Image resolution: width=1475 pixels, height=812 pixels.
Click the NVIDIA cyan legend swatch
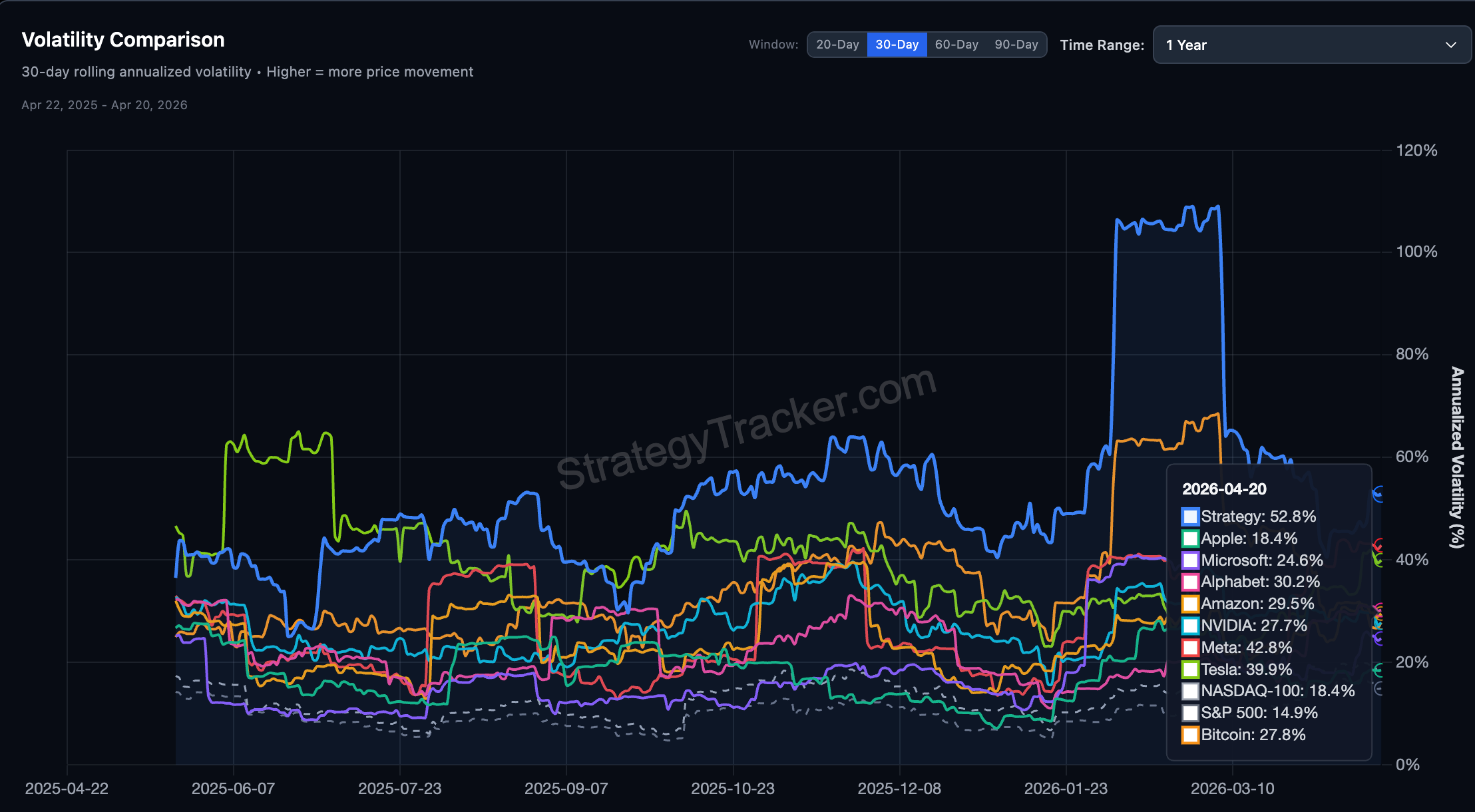(x=1191, y=626)
